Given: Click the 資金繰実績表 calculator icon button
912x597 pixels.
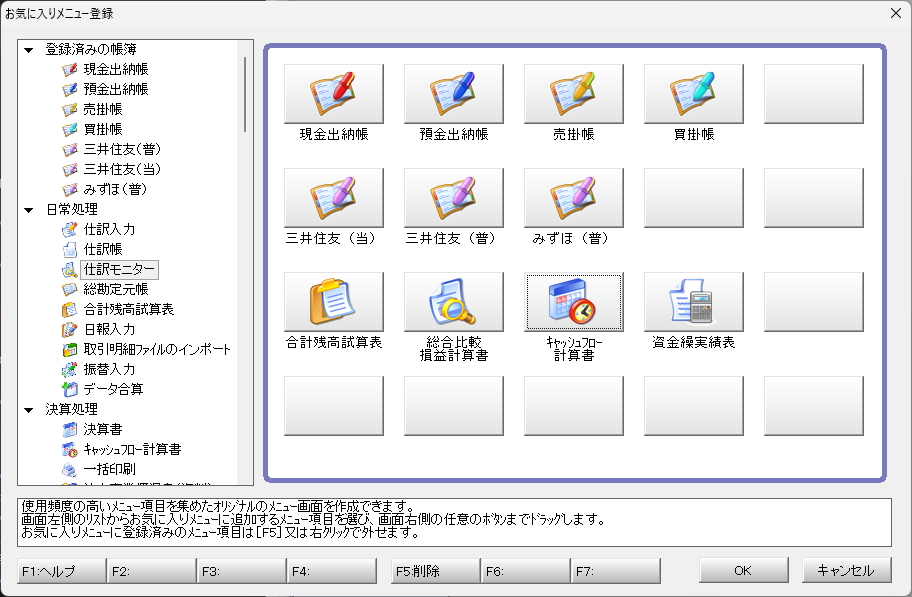Looking at the screenshot, I should (x=694, y=302).
